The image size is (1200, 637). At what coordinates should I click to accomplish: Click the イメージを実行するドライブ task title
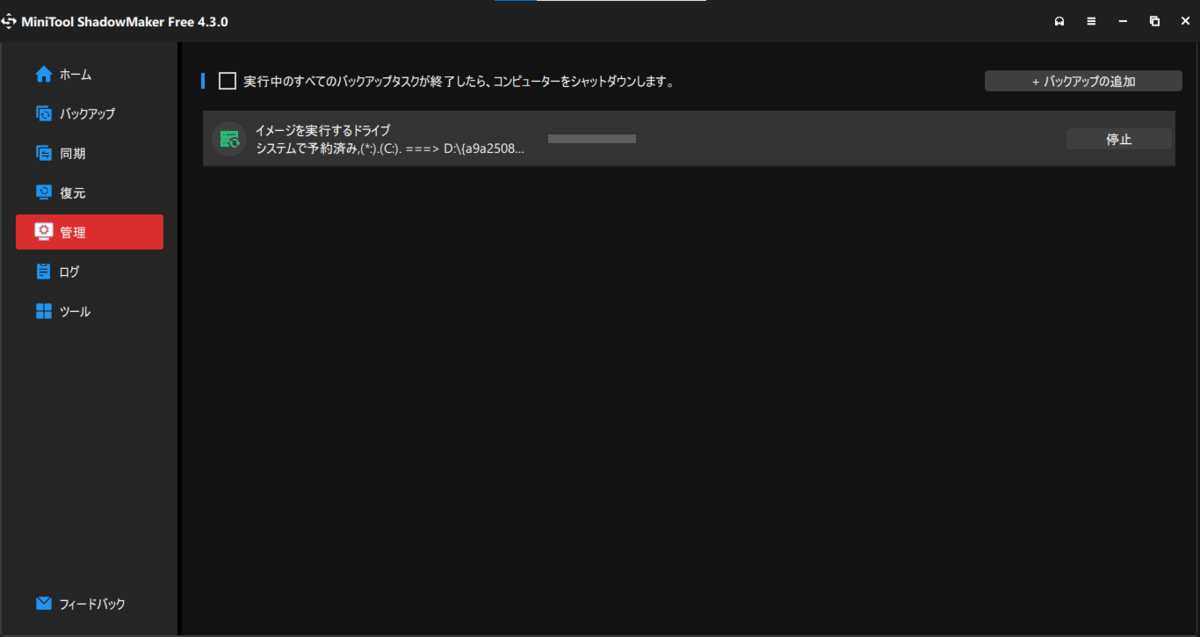click(x=323, y=130)
